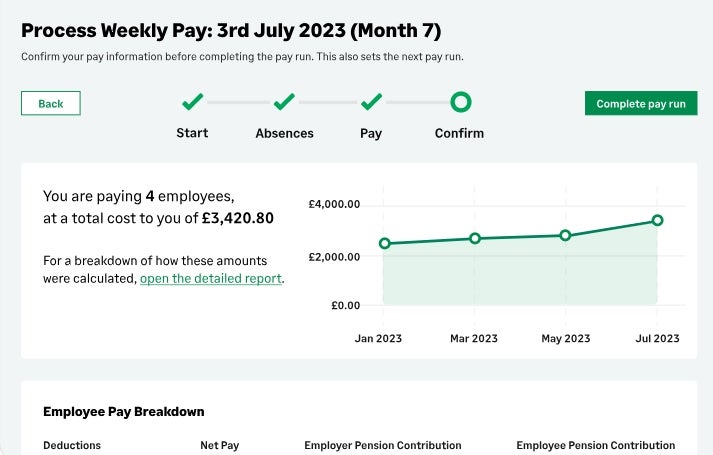Jump to the Start step label
The image size is (713, 455).
coord(192,133)
